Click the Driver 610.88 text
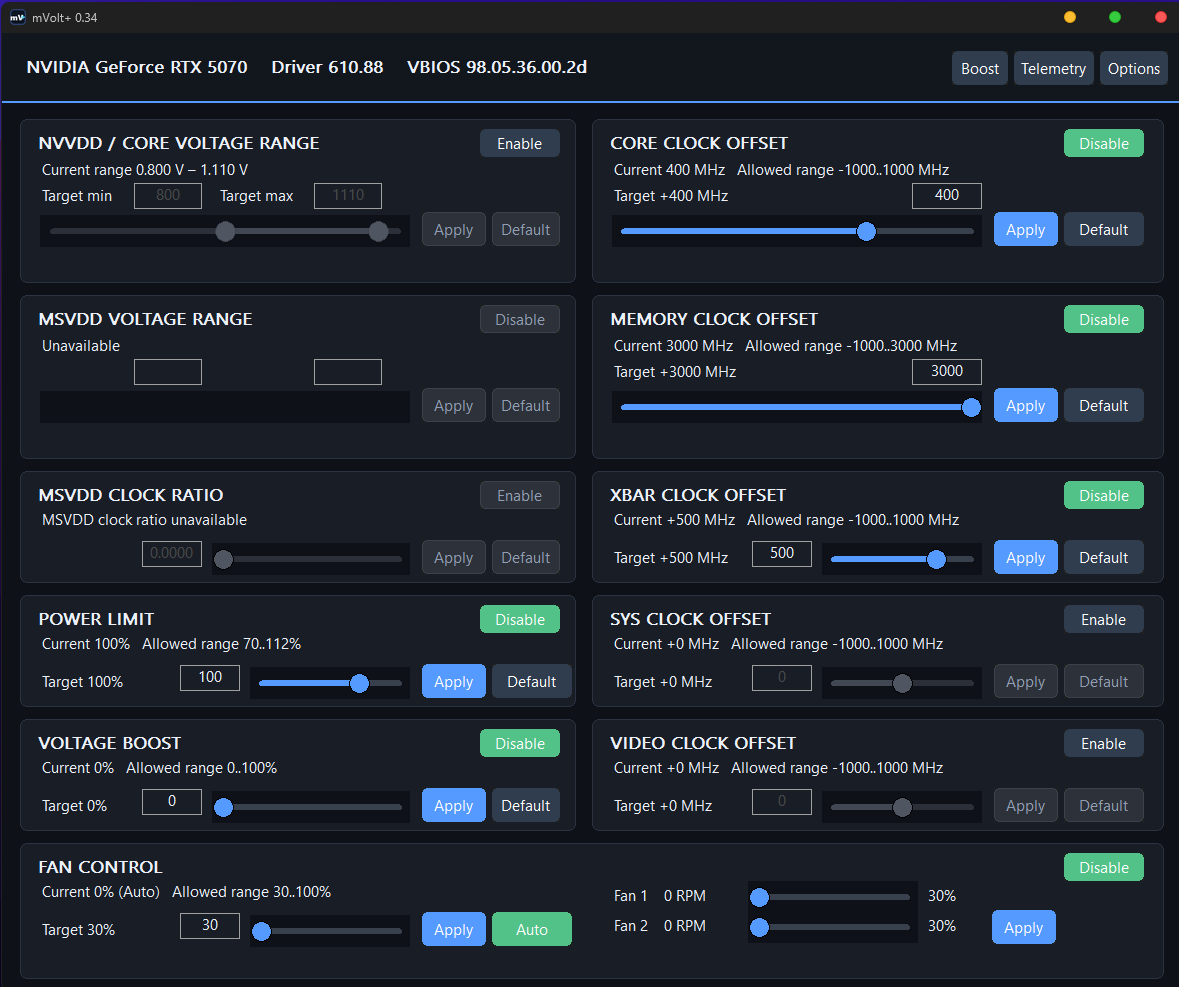This screenshot has width=1179, height=987. (327, 67)
